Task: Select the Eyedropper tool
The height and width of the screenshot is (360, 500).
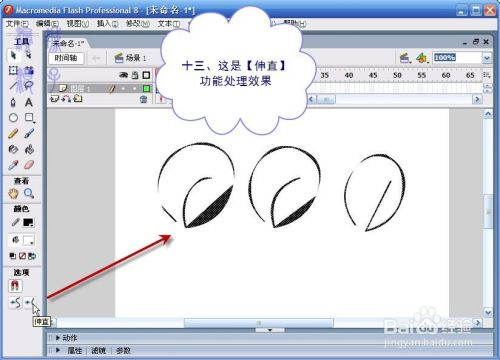Action: click(13, 165)
